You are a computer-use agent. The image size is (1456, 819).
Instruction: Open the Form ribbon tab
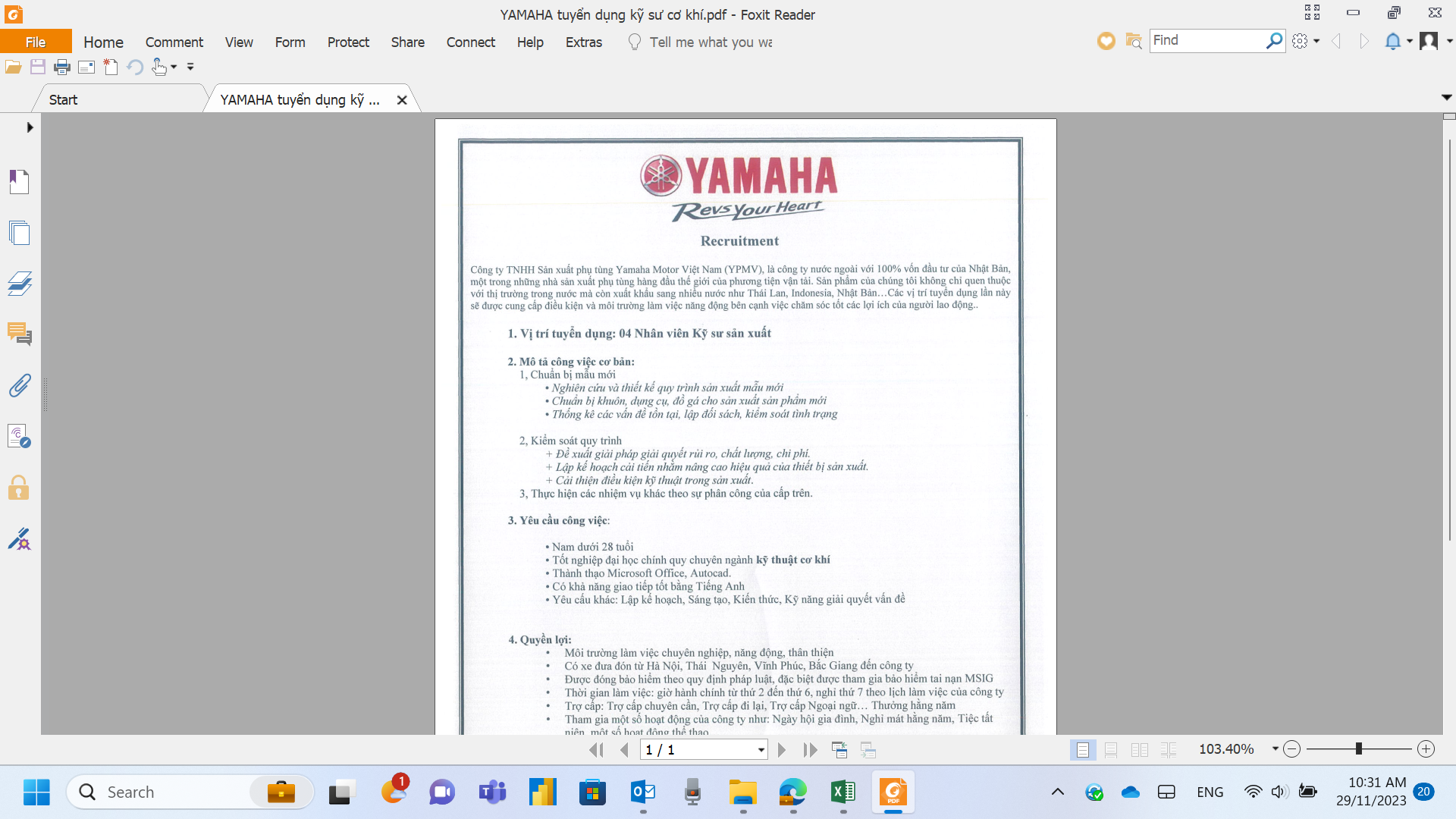(x=290, y=42)
